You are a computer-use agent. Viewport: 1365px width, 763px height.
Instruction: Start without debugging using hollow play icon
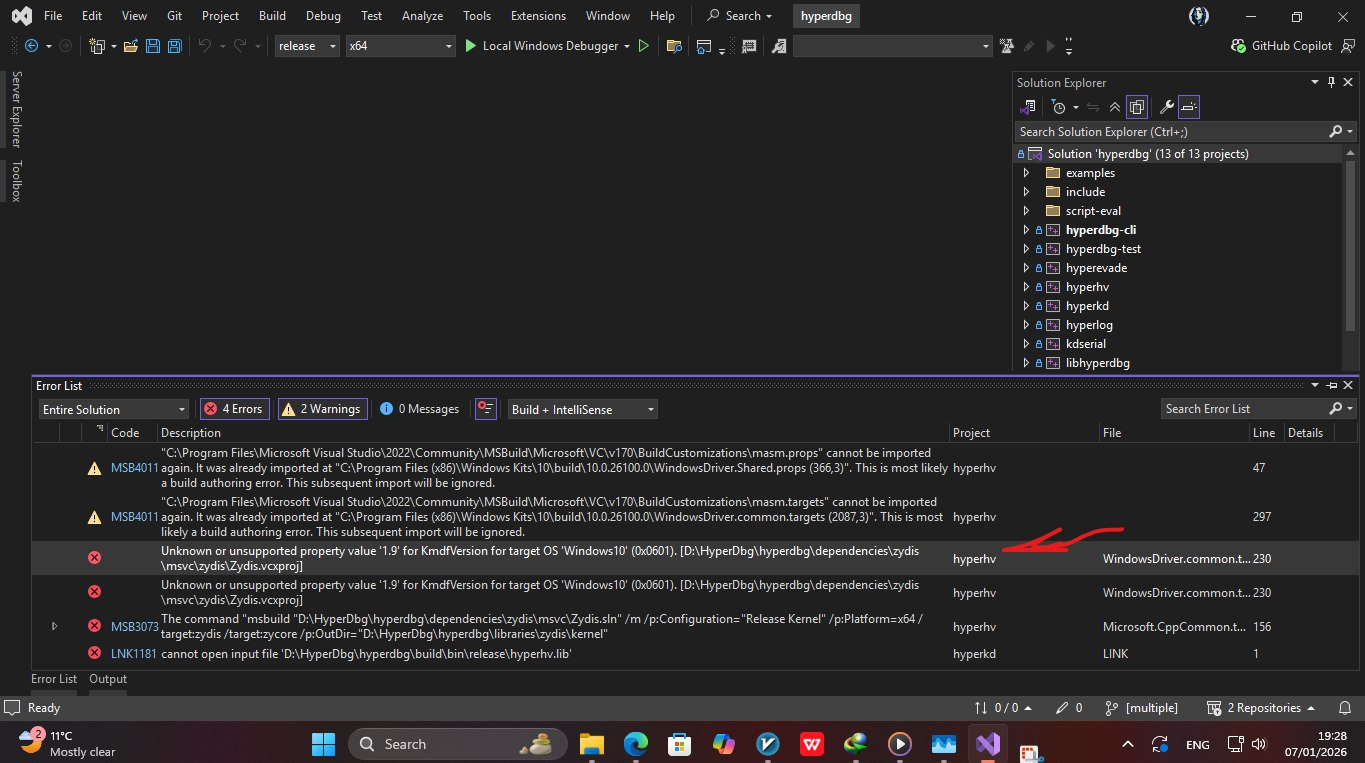(644, 46)
